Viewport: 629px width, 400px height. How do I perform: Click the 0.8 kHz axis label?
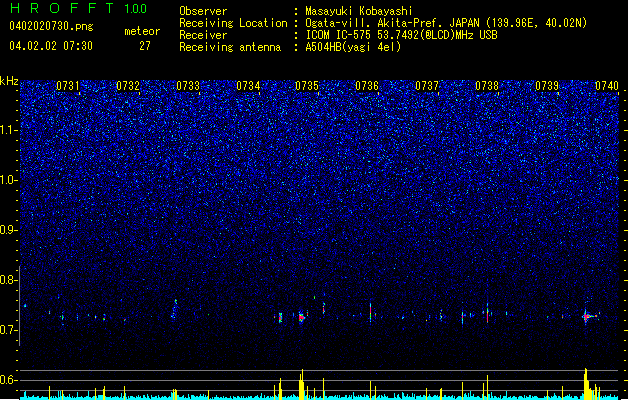coord(9,280)
